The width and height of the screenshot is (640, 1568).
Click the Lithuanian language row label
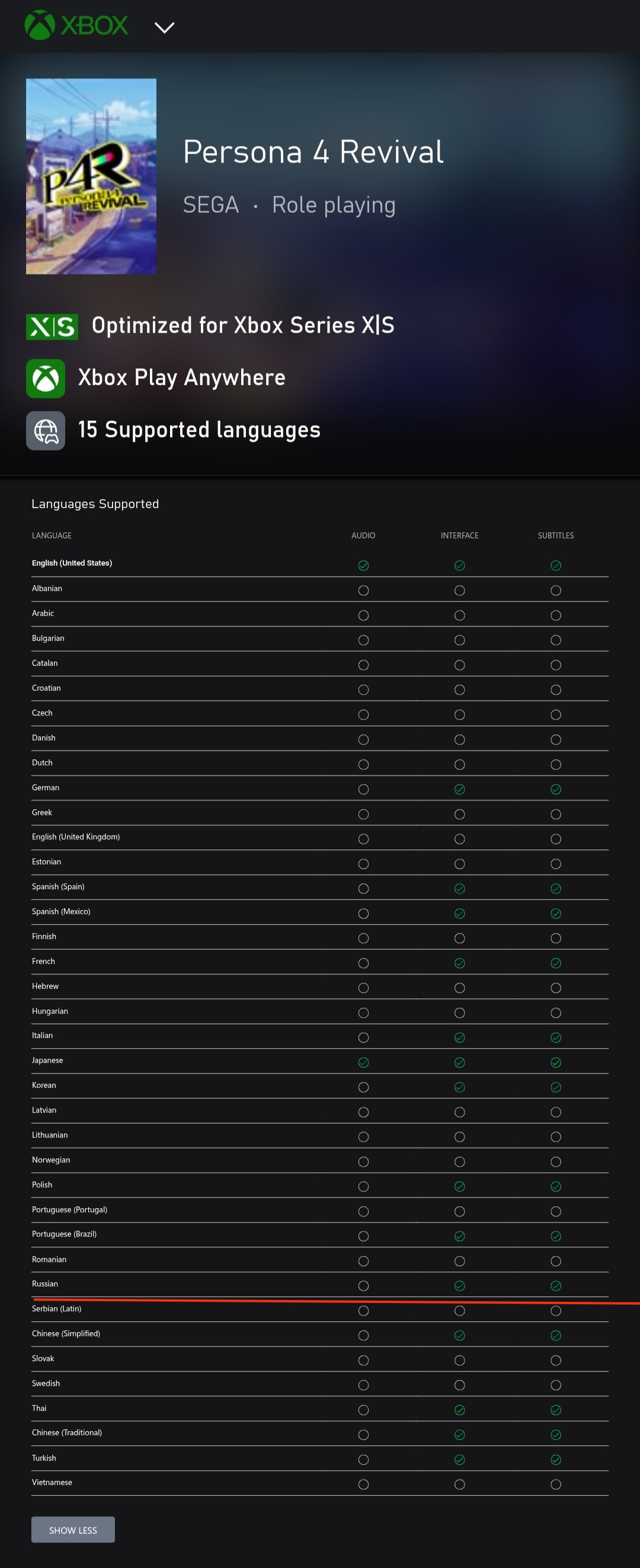pos(50,1135)
